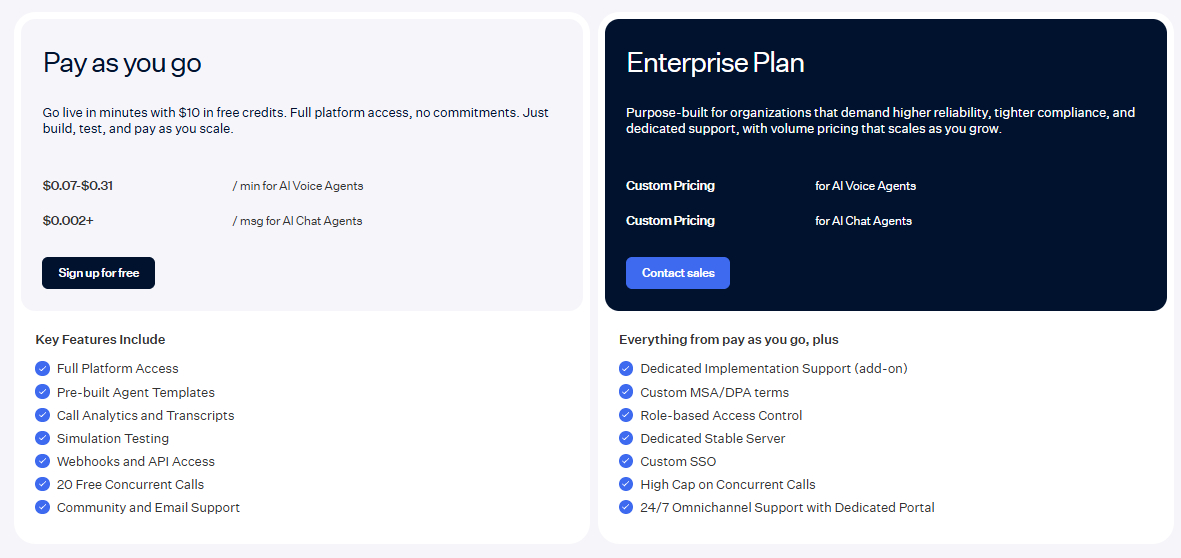The height and width of the screenshot is (558, 1181).
Task: Click checkmark beside Webhooks and API Access
Action: point(42,461)
